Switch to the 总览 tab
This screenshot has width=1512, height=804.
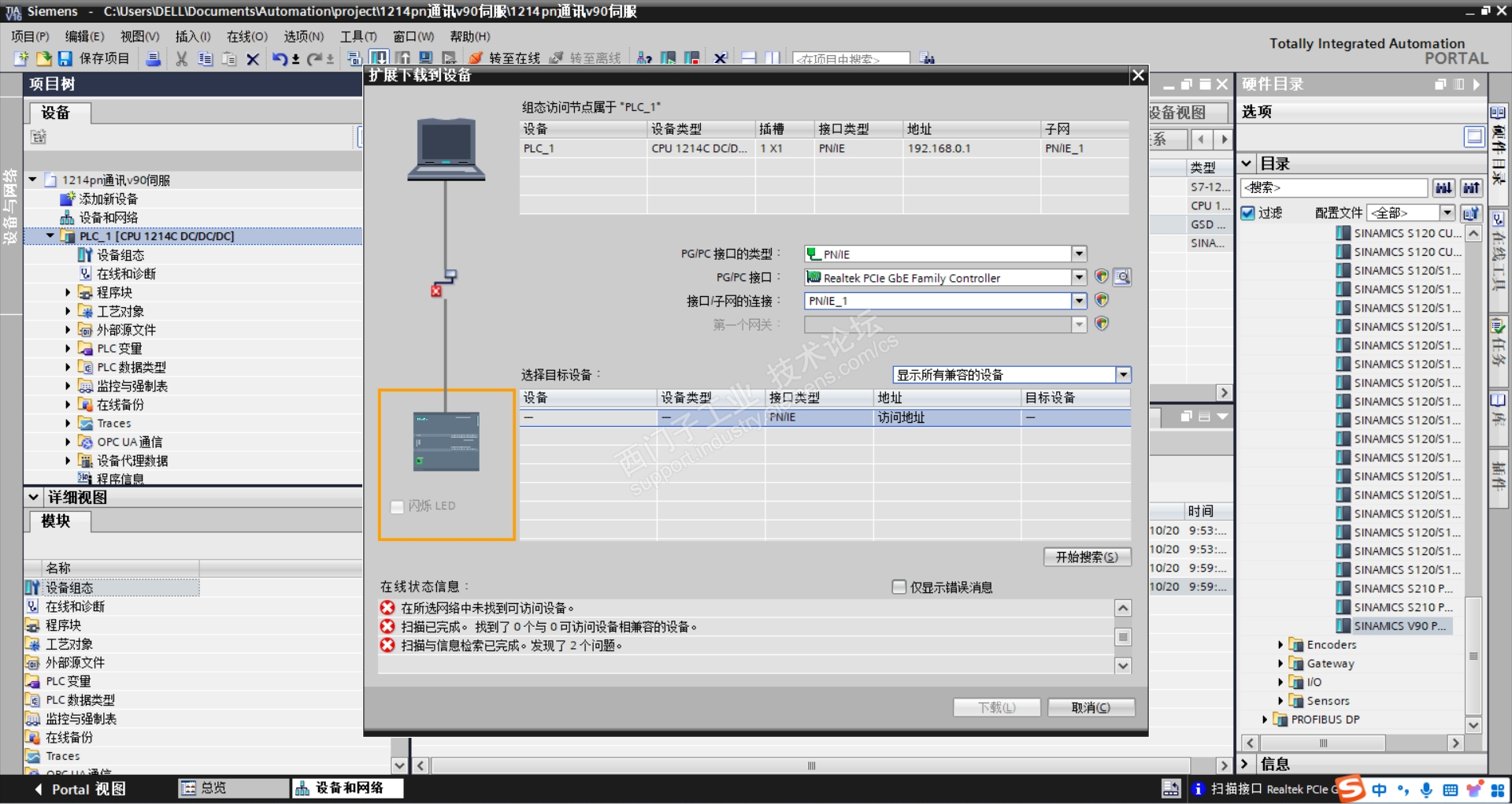[234, 787]
